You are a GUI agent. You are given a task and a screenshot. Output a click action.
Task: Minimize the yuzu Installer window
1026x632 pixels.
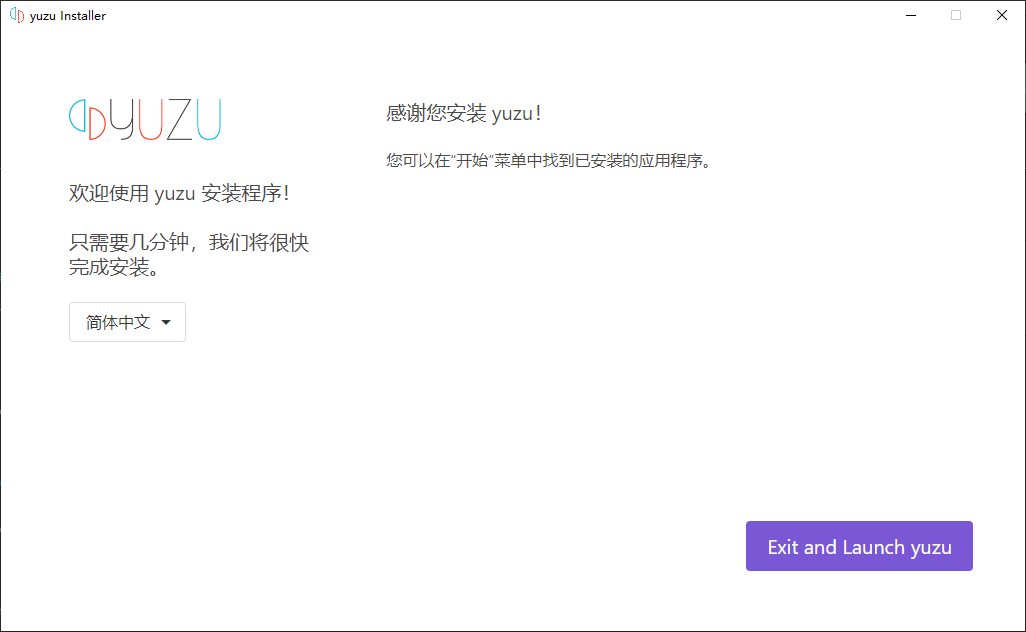click(x=910, y=15)
